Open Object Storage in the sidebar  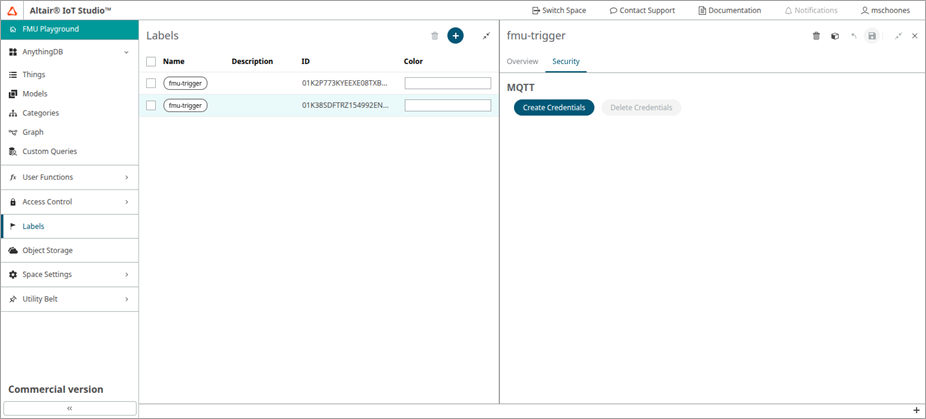(47, 250)
